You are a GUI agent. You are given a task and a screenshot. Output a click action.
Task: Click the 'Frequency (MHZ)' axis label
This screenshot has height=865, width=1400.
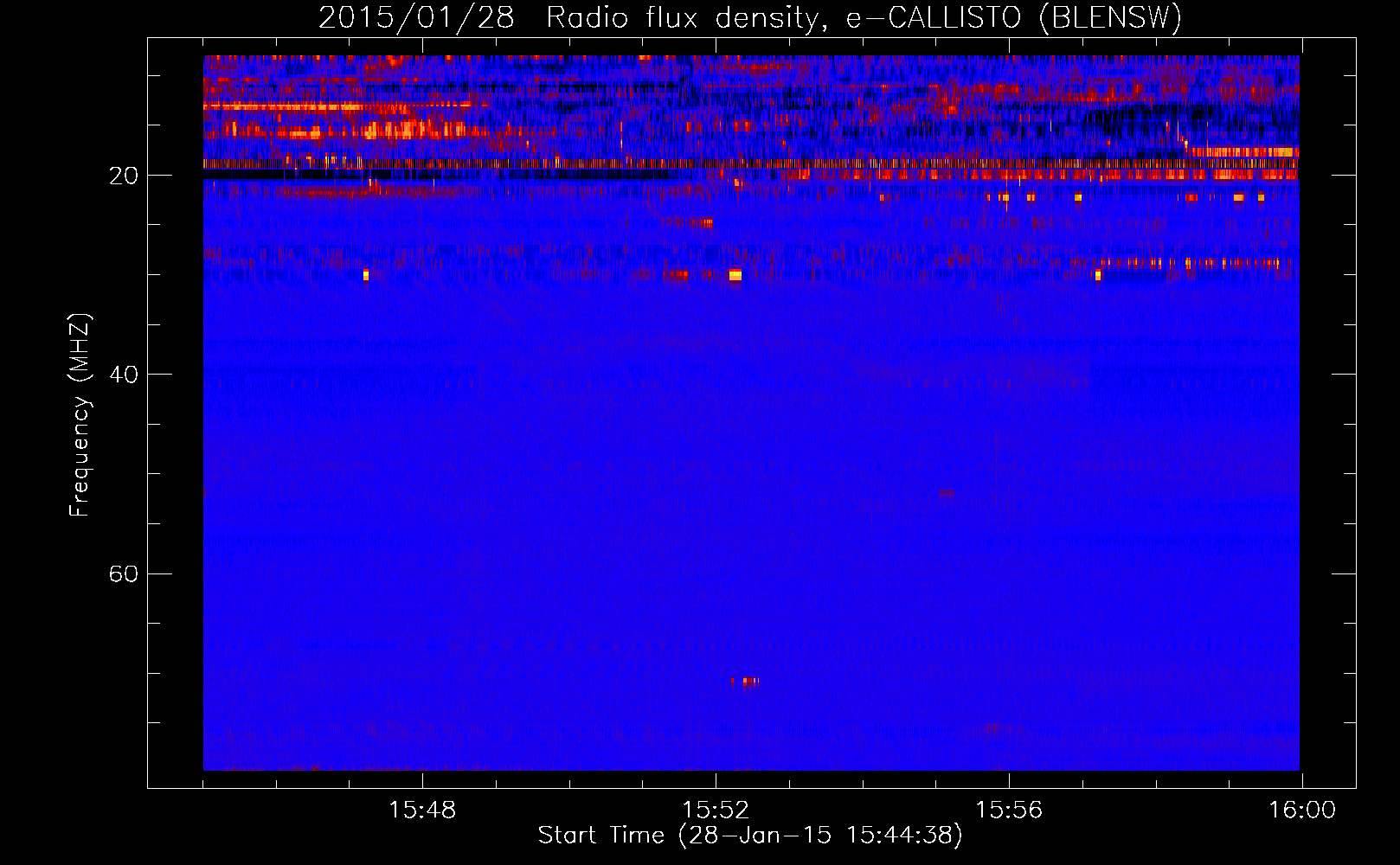[80, 415]
